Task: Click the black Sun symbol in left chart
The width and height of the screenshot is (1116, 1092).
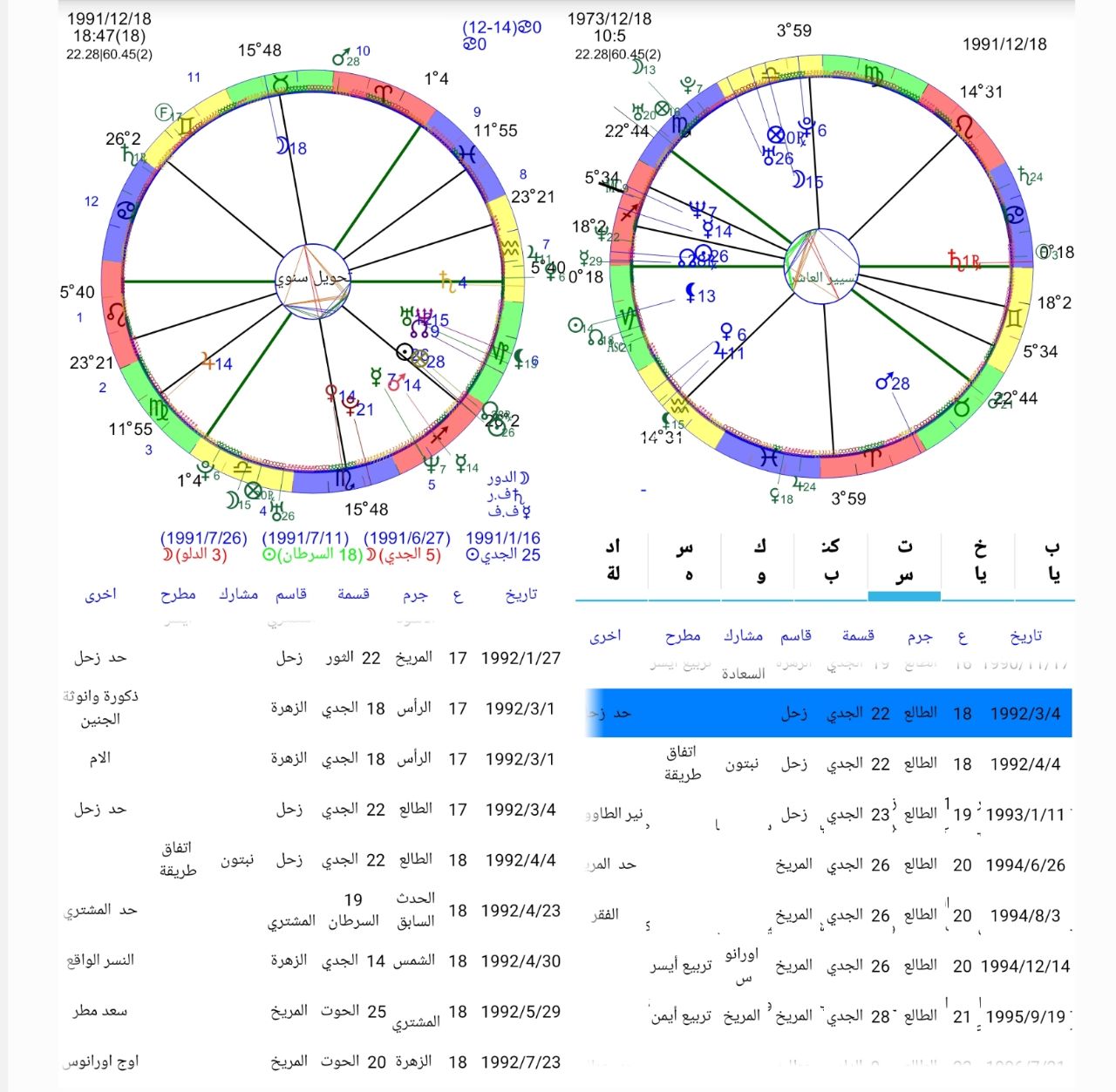Action: click(x=404, y=352)
